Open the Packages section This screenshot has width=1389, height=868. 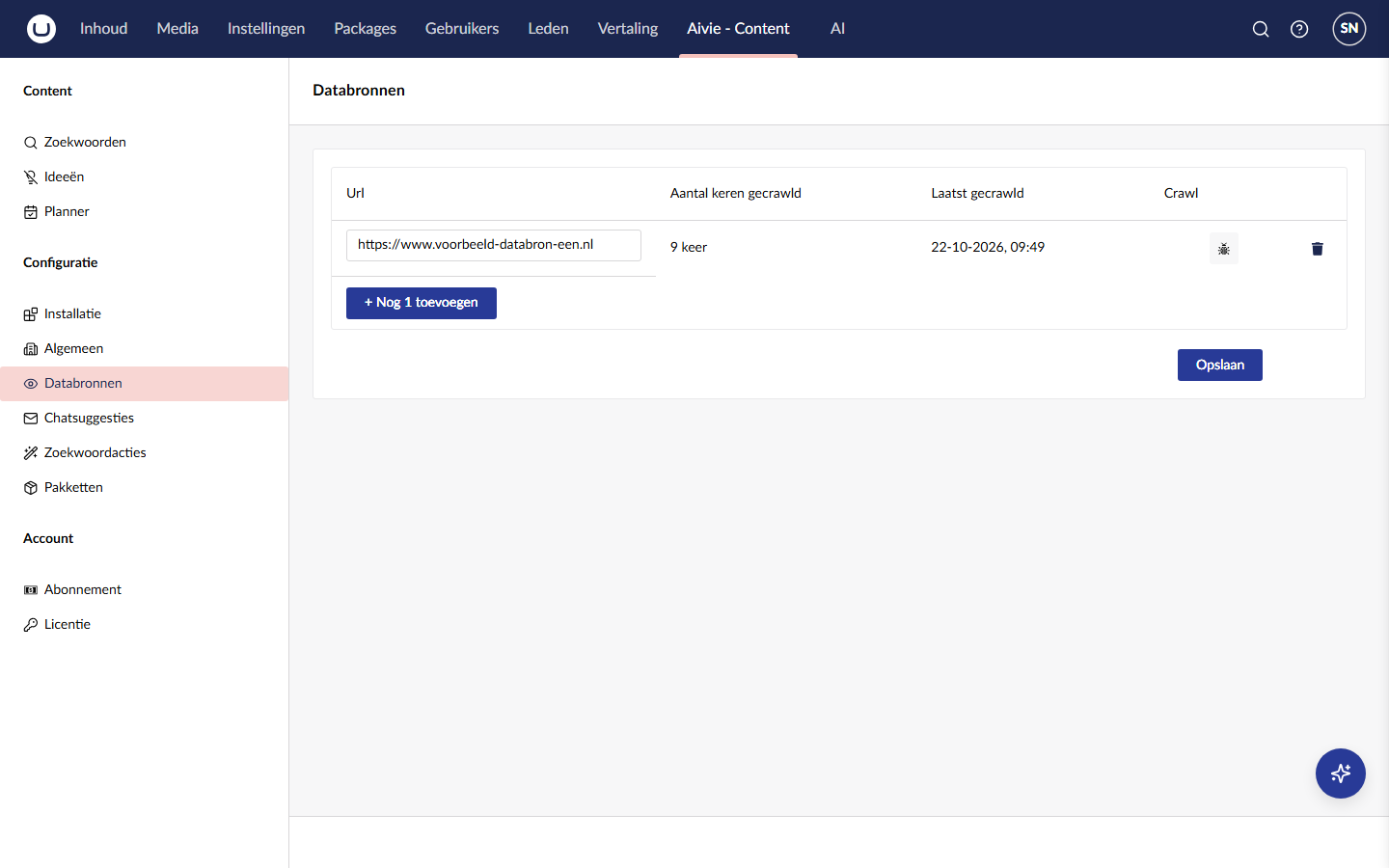366,29
